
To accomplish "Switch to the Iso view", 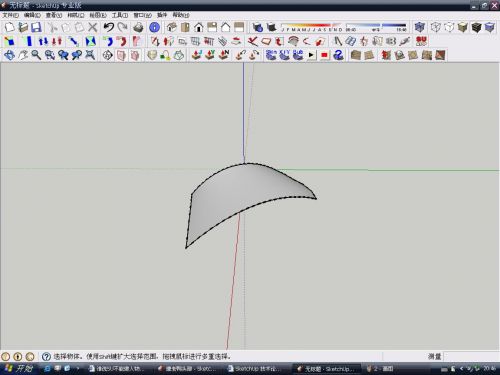I will coord(172,27).
